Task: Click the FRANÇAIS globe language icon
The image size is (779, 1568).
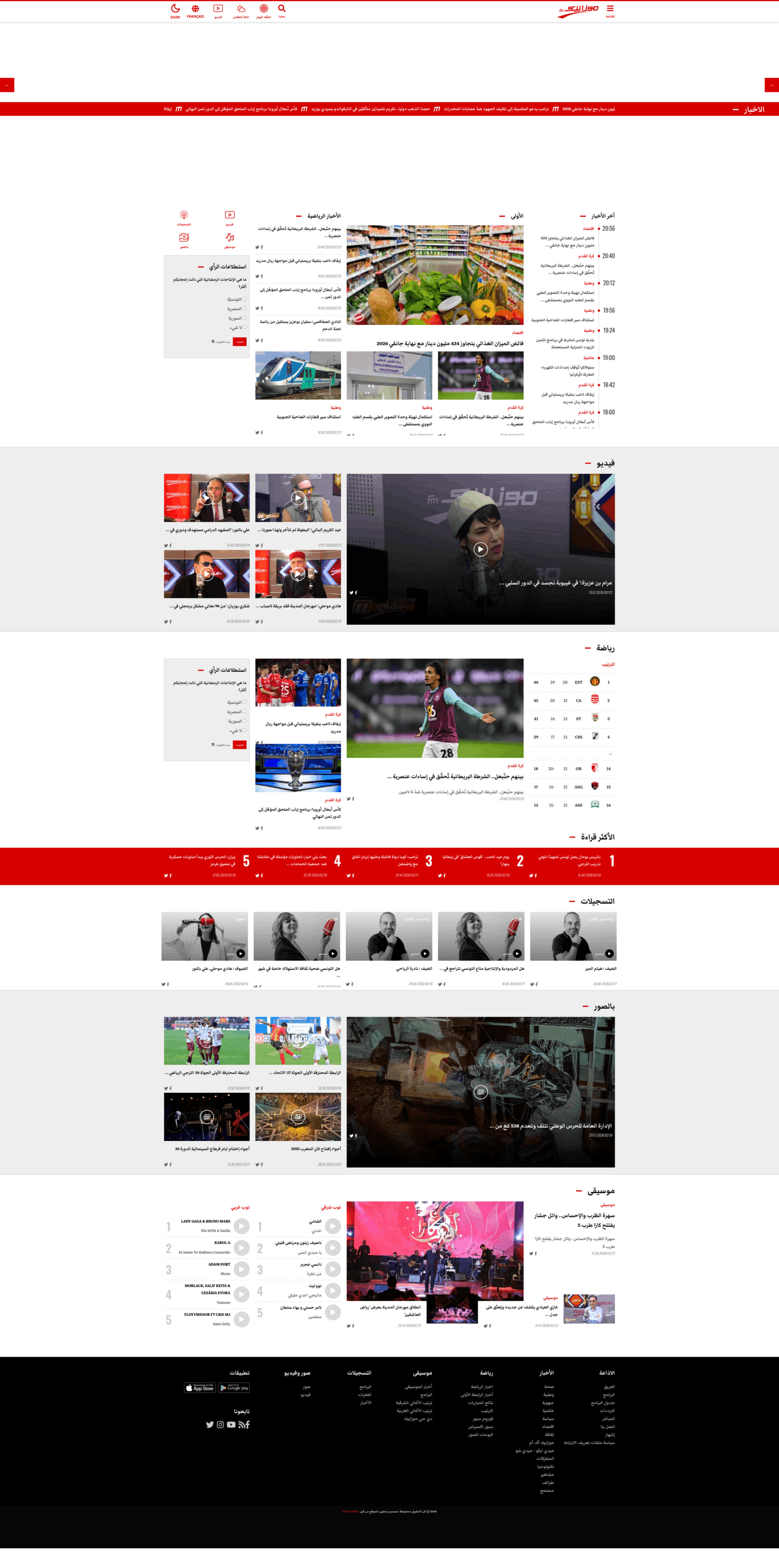Action: [x=195, y=9]
